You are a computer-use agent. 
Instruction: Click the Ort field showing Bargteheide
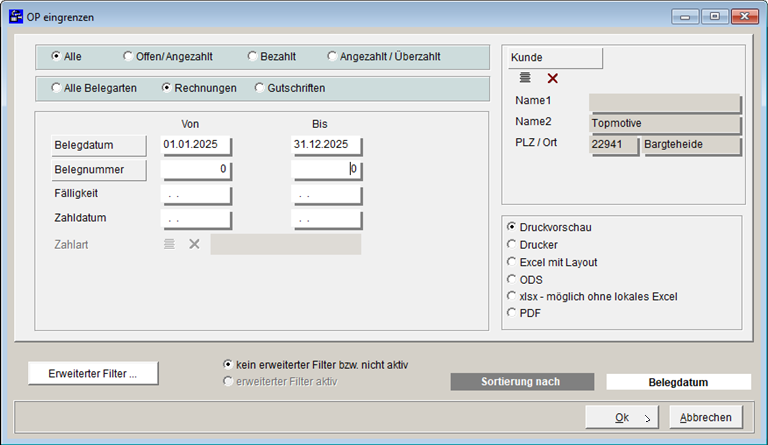[692, 145]
